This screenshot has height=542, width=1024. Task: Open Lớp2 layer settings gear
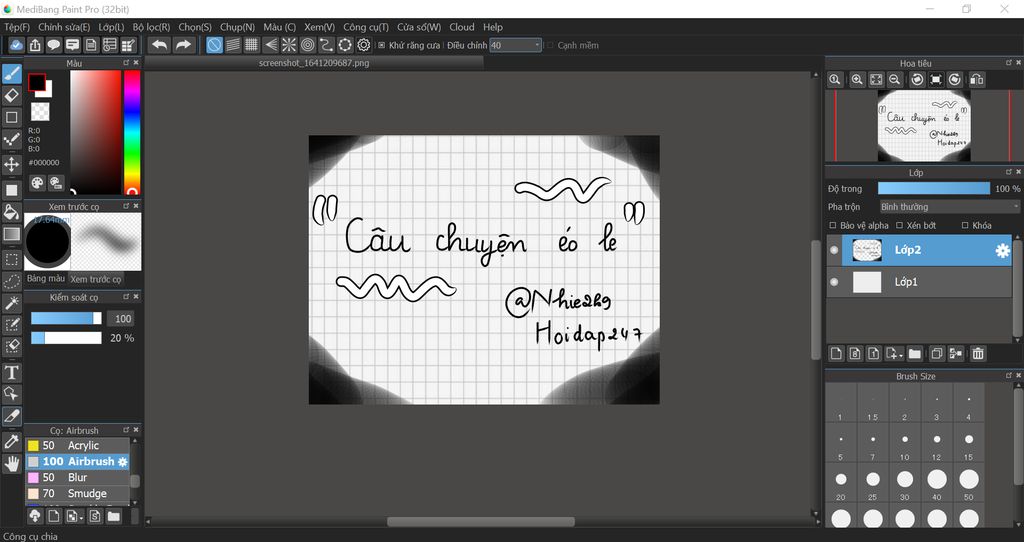pyautogui.click(x=1002, y=250)
